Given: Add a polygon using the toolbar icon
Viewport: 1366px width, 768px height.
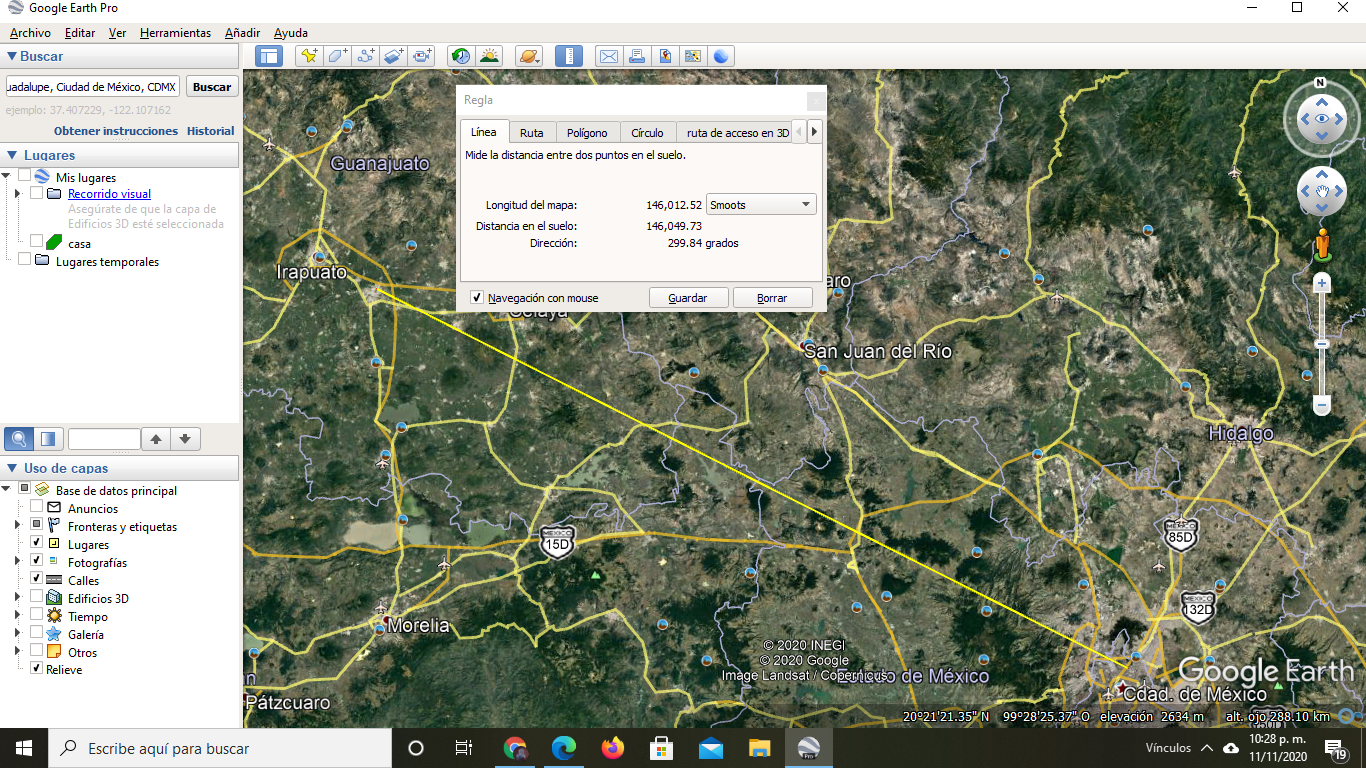Looking at the screenshot, I should (338, 56).
